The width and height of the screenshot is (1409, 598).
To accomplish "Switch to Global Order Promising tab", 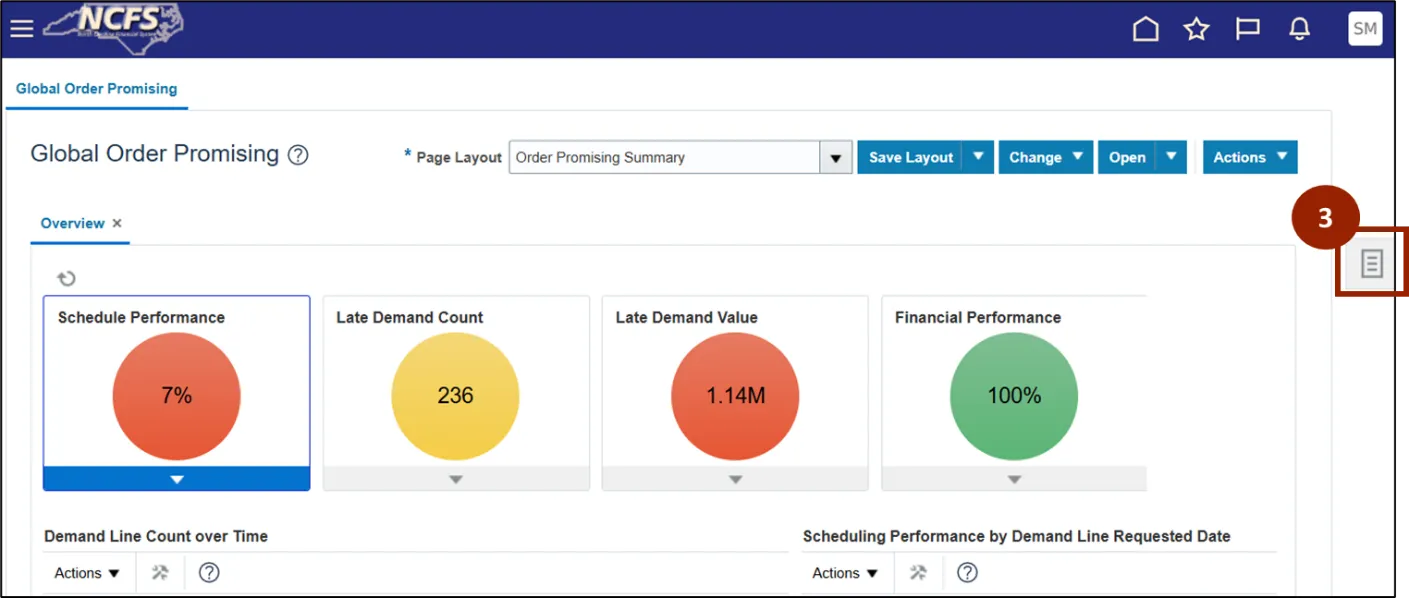I will point(96,89).
